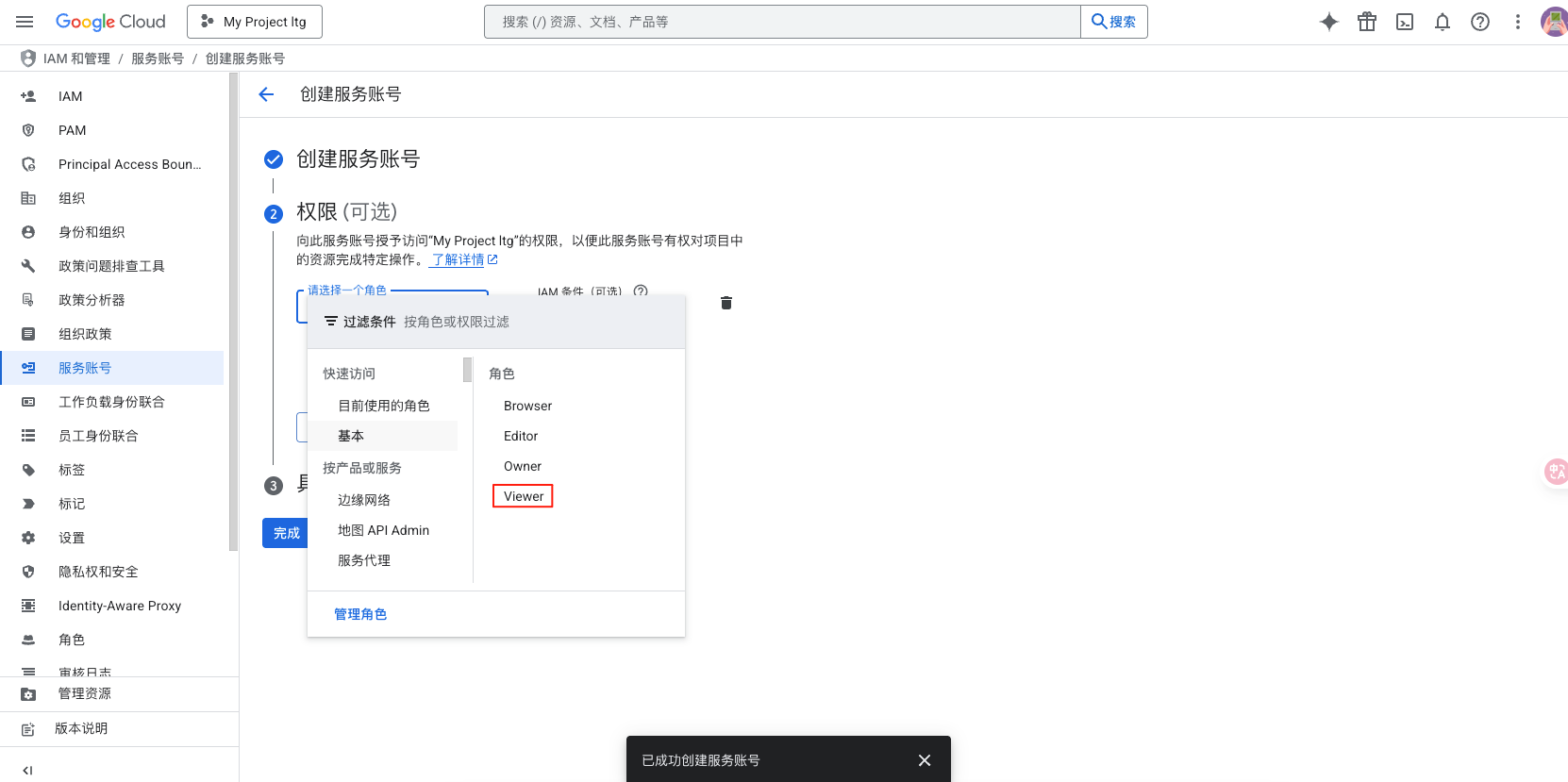Focus the 过滤条件 role filter field
This screenshot has height=782, width=1568.
point(496,322)
